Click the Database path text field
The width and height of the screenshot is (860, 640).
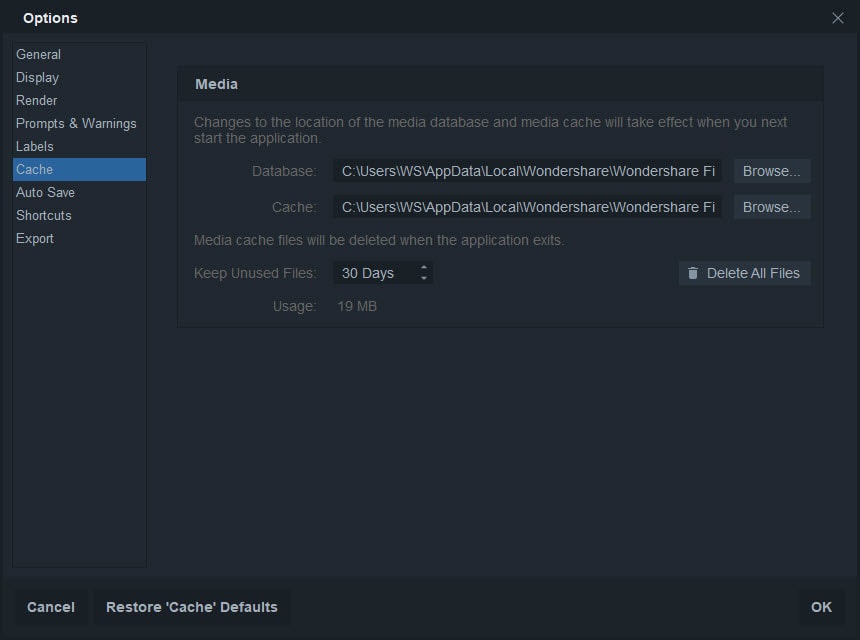pos(527,171)
